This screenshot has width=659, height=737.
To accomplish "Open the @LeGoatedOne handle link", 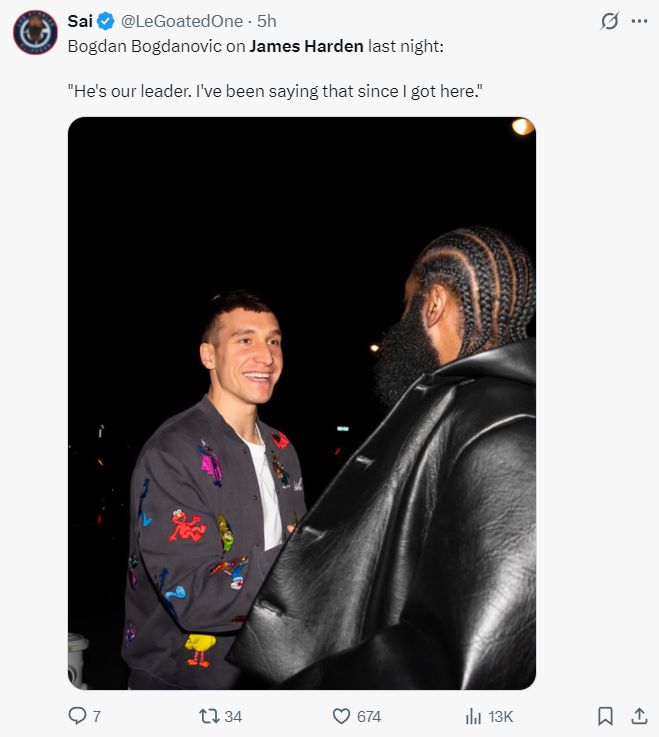I will point(182,21).
